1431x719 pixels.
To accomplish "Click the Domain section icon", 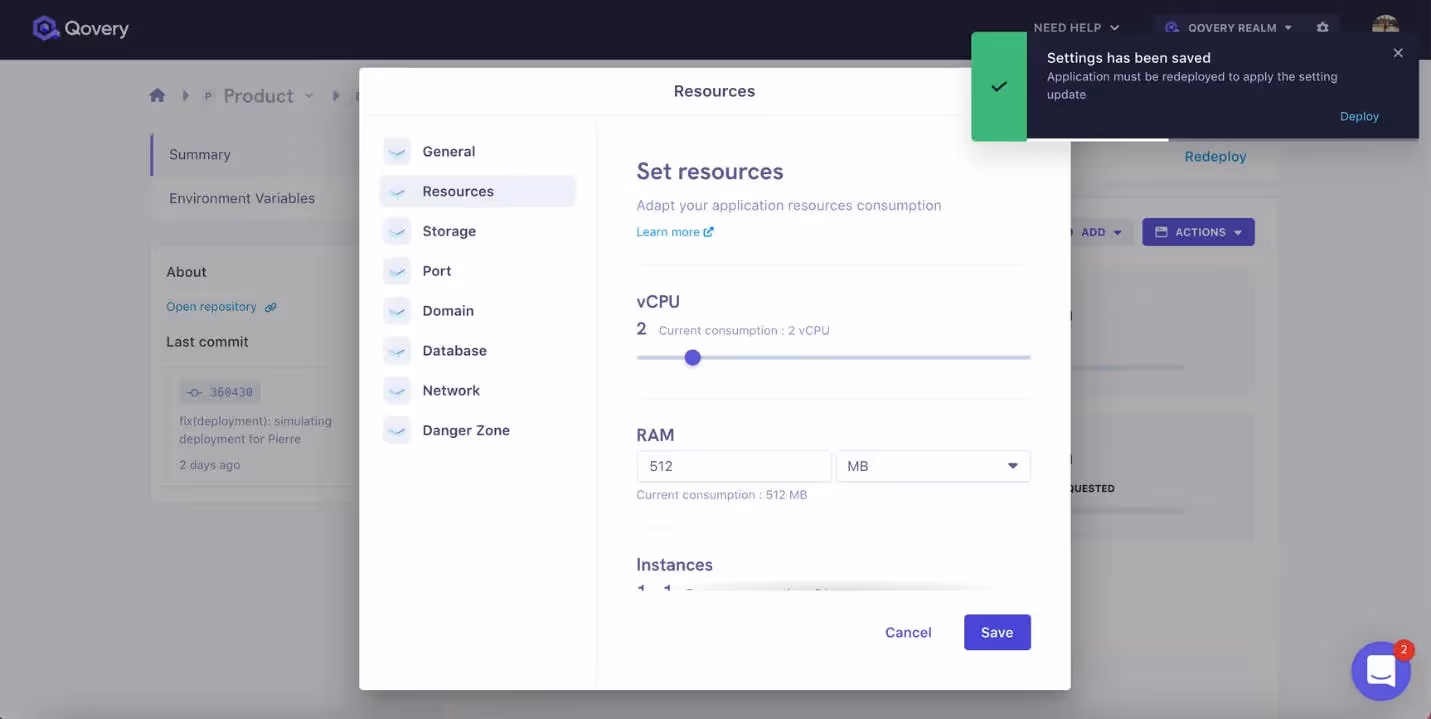I will pos(397,311).
